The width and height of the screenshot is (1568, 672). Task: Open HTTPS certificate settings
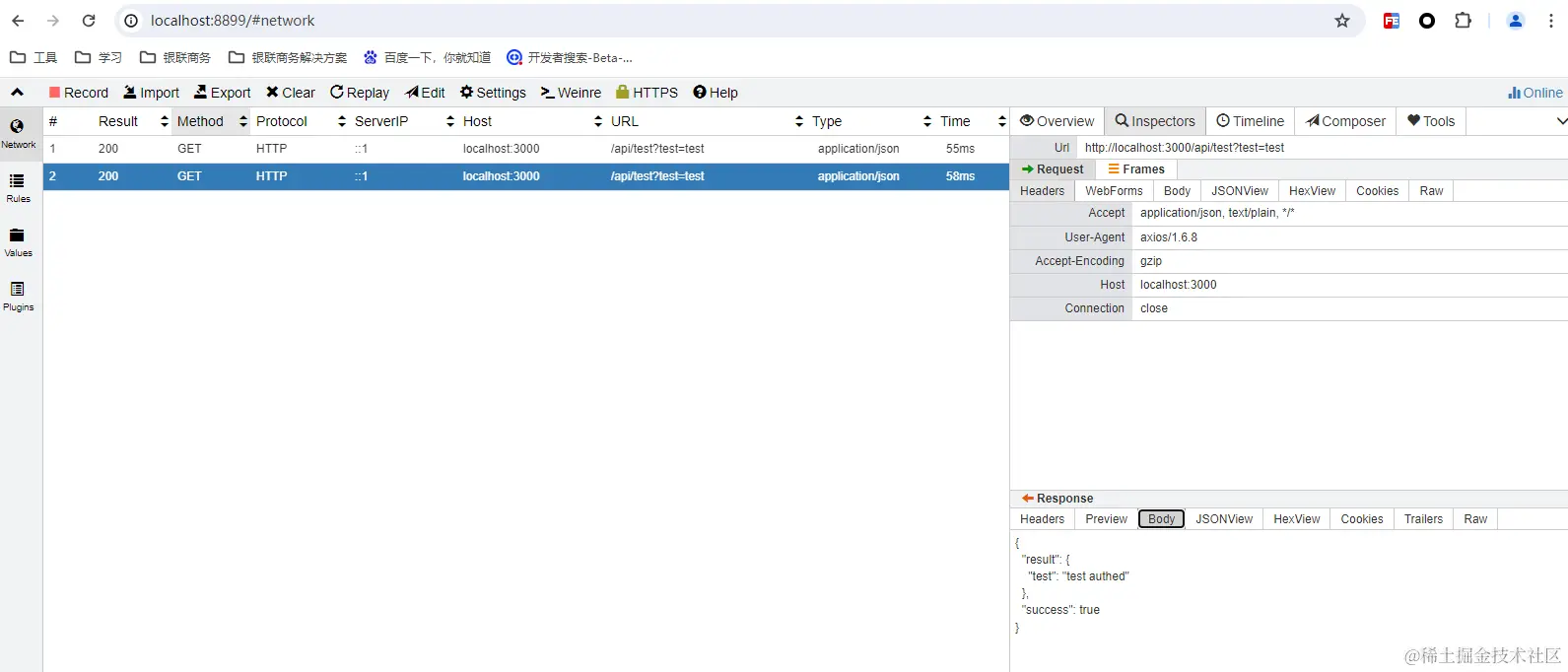pos(648,93)
